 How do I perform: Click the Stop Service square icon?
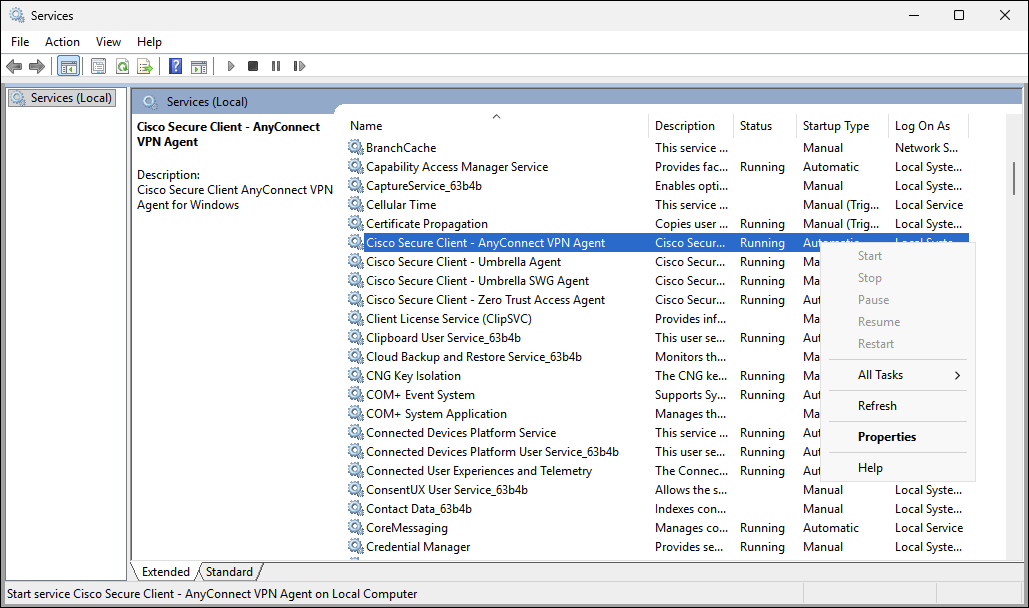[253, 66]
